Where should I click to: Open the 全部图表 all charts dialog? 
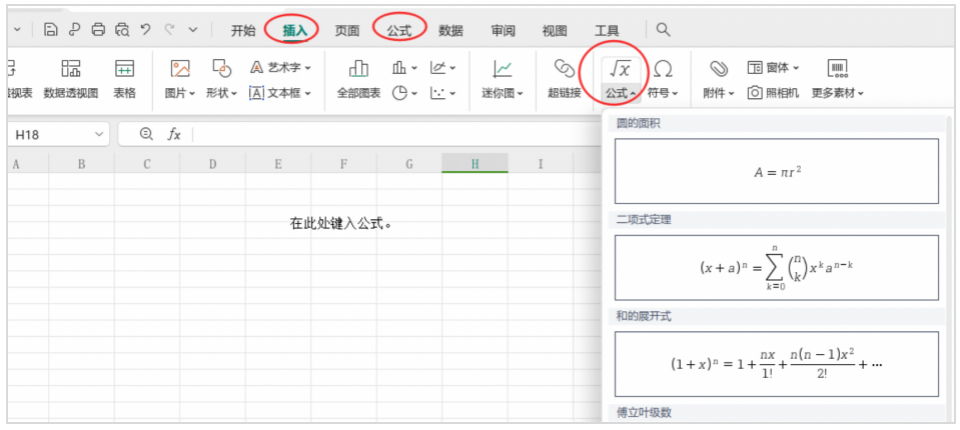[359, 80]
